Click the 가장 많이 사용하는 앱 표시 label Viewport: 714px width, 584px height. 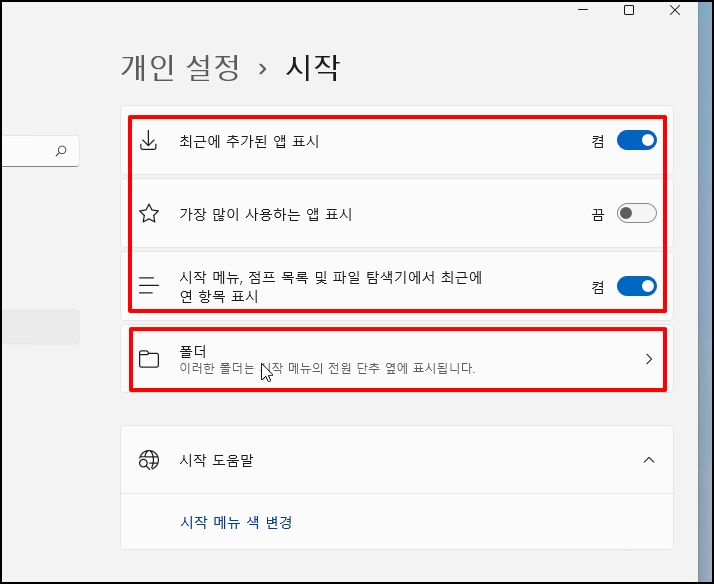[265, 214]
